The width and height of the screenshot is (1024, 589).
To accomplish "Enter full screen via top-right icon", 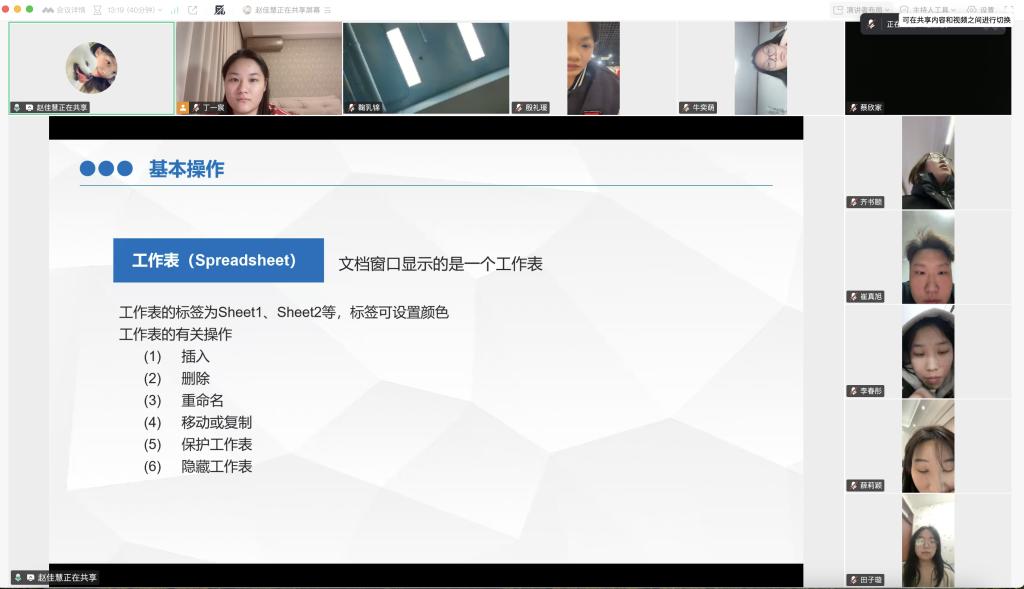I will (x=1012, y=9).
